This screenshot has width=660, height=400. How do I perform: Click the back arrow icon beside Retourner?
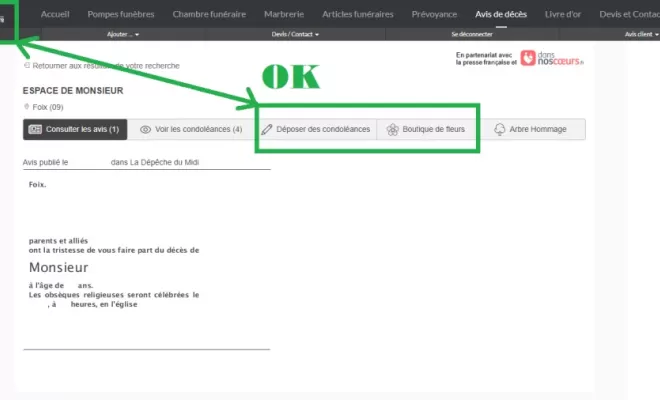point(27,65)
